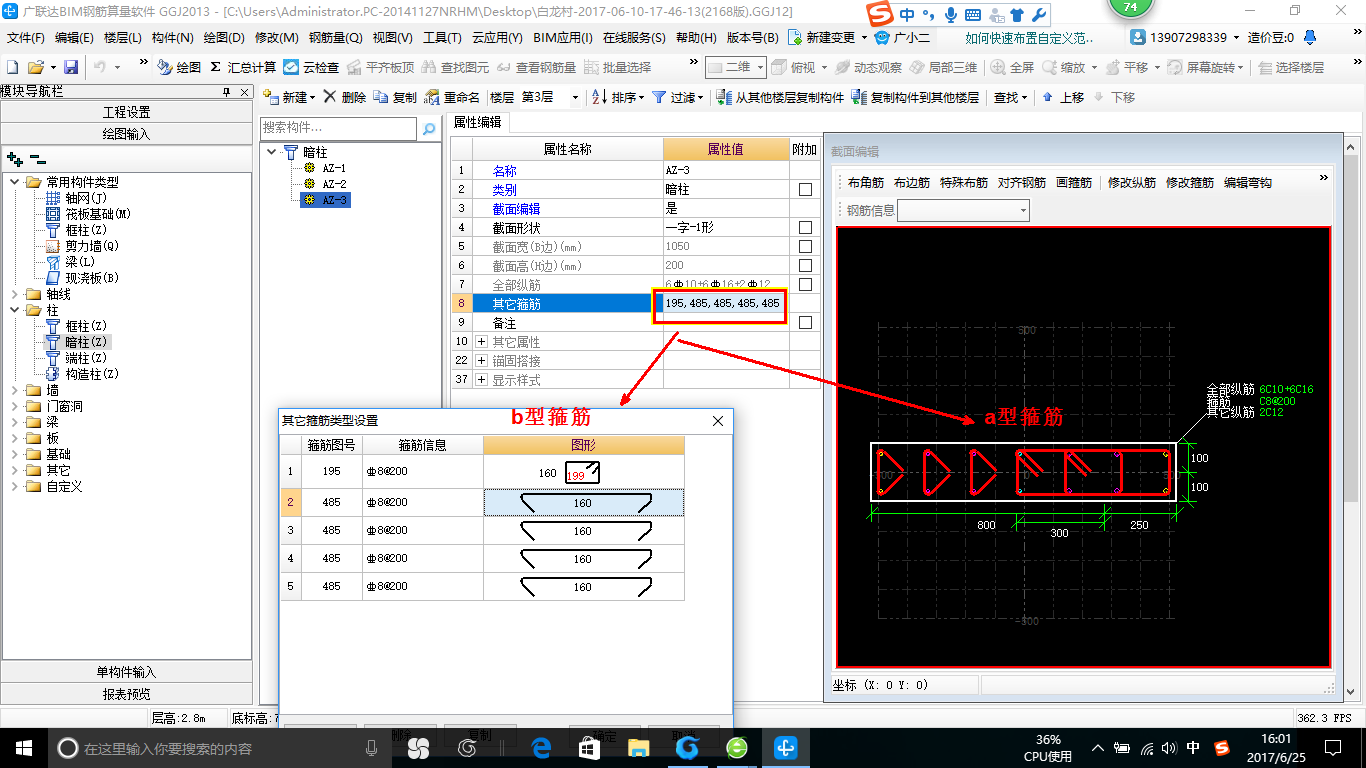This screenshot has width=1366, height=768.
Task: Click 复制构件到其他楼层 copy to other floors
Action: pos(915,97)
